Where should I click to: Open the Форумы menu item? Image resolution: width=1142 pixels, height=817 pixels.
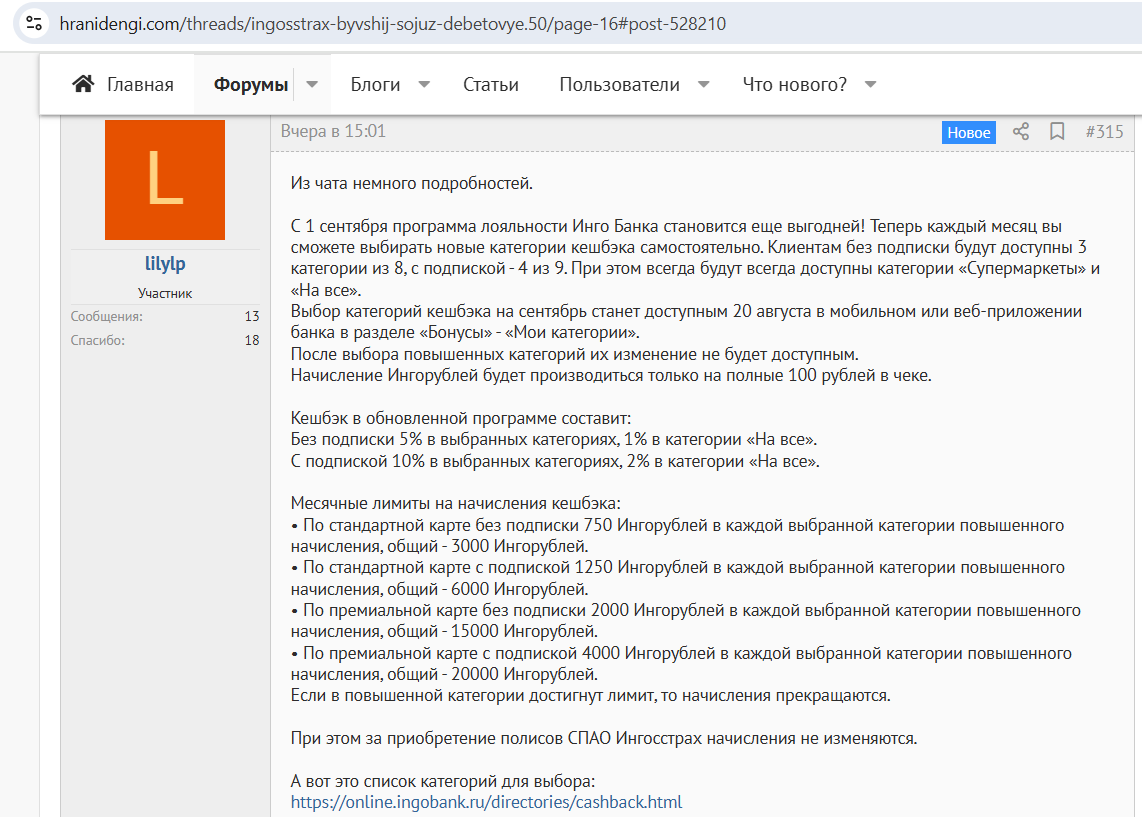(251, 84)
